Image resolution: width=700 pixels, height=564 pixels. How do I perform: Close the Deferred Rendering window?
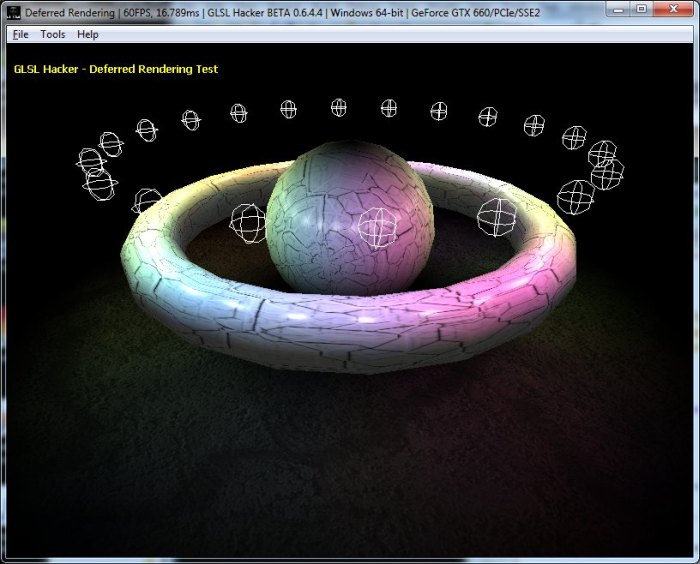[674, 9]
